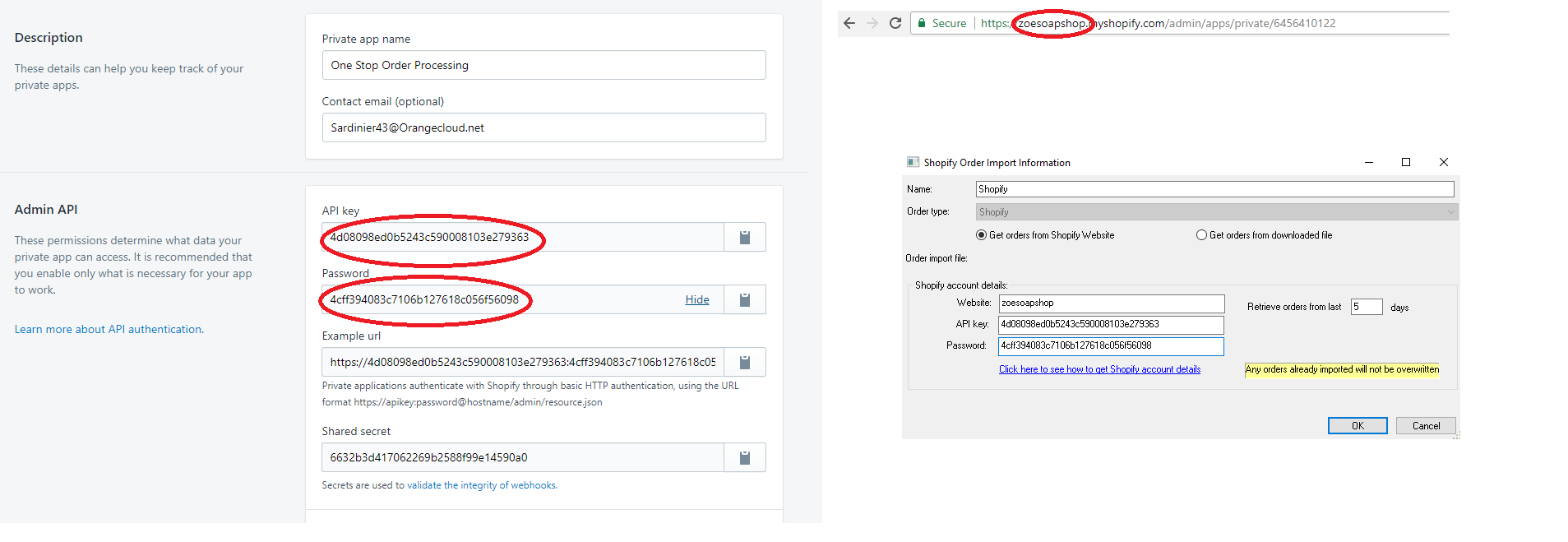Click Hide link next to Password
The height and width of the screenshot is (542, 1568).
coord(697,299)
